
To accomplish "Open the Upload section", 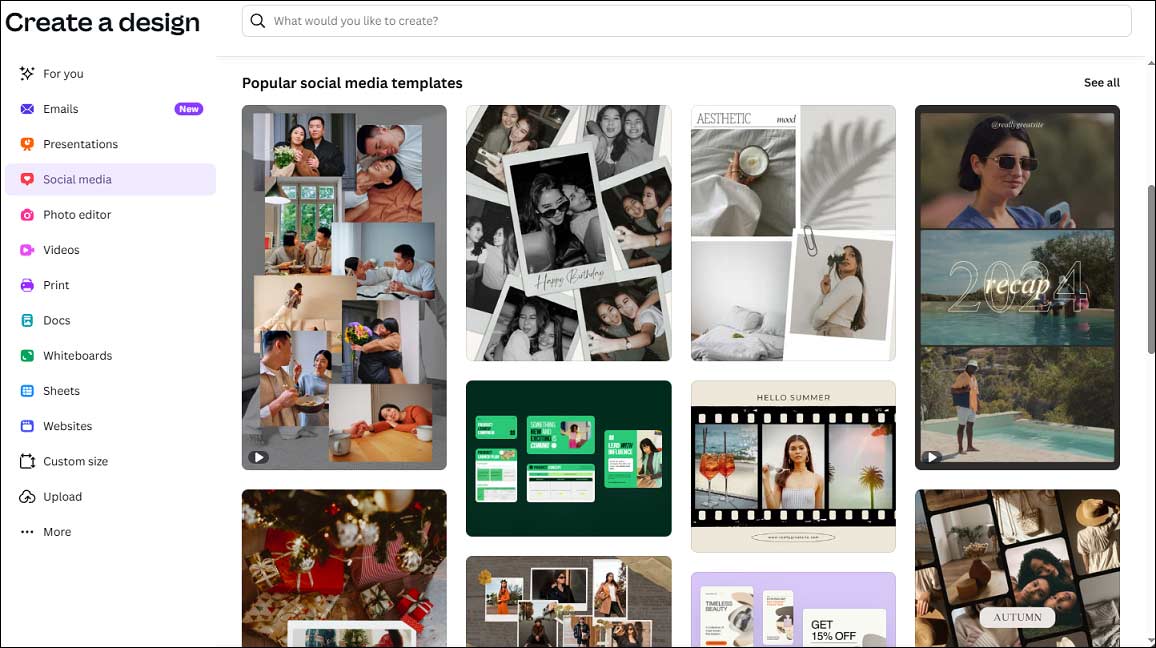I will point(62,496).
